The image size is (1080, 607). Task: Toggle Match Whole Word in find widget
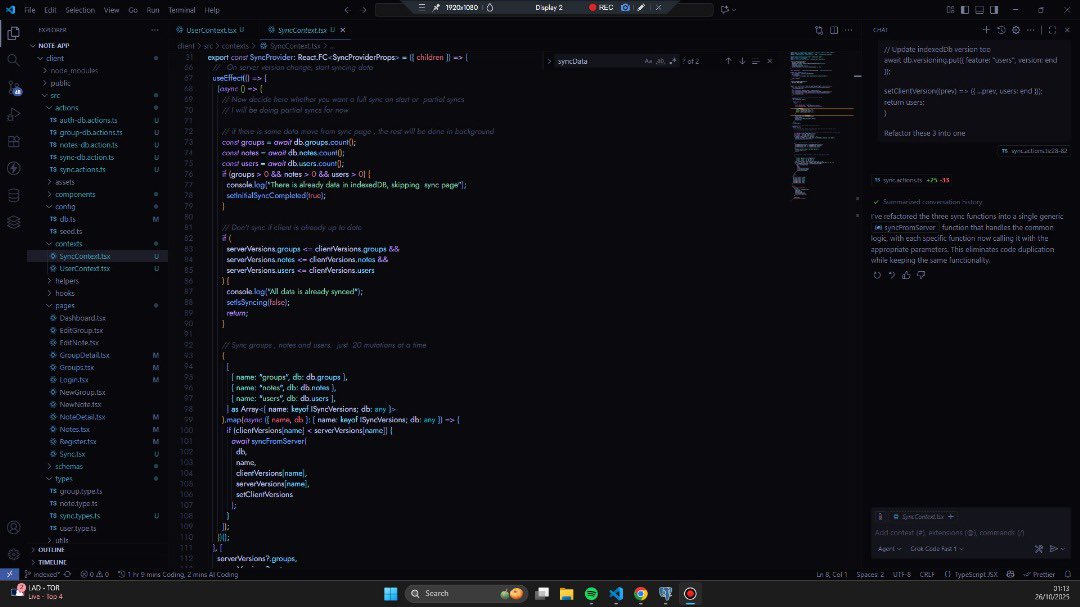(x=660, y=61)
